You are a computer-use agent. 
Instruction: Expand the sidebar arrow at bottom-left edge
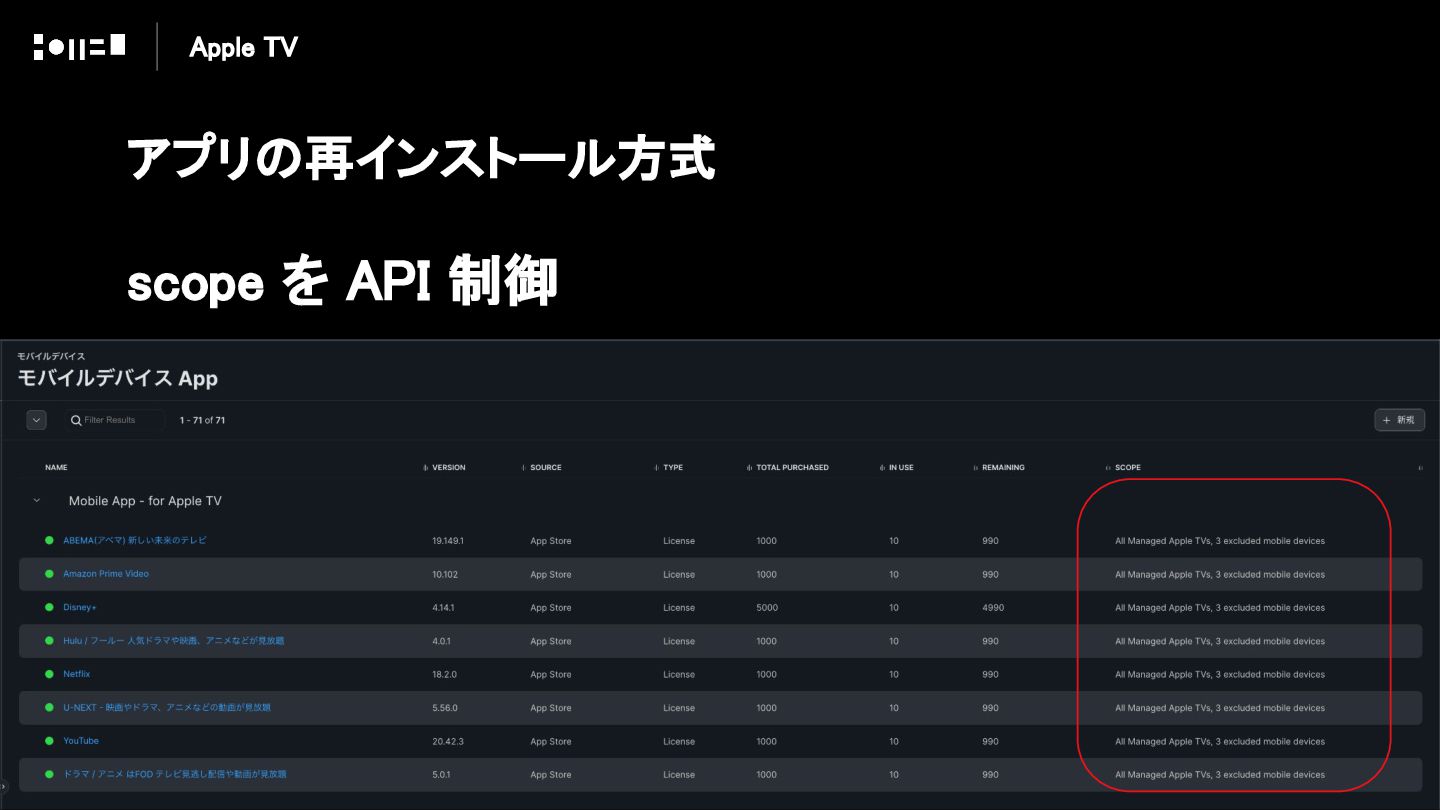[3, 787]
